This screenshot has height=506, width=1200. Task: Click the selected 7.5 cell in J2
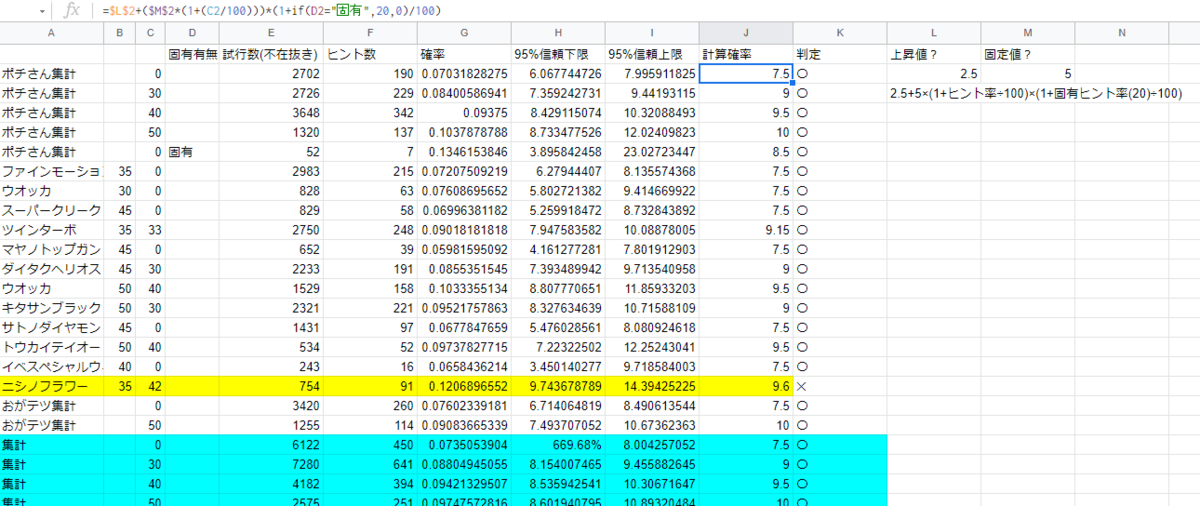pos(745,74)
